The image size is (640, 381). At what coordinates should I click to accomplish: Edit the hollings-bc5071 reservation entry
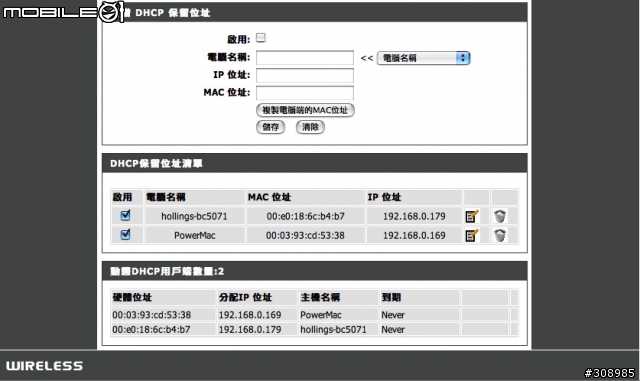(472, 216)
